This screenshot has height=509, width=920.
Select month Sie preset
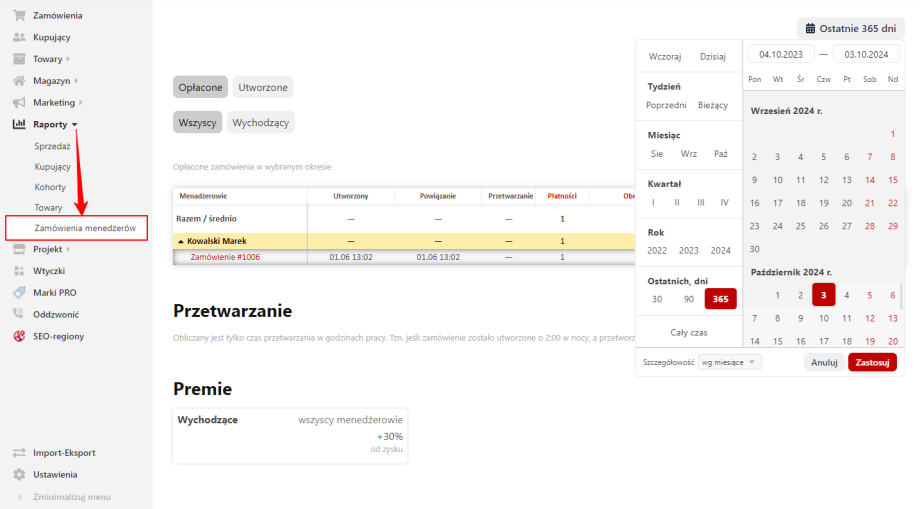pyautogui.click(x=657, y=154)
